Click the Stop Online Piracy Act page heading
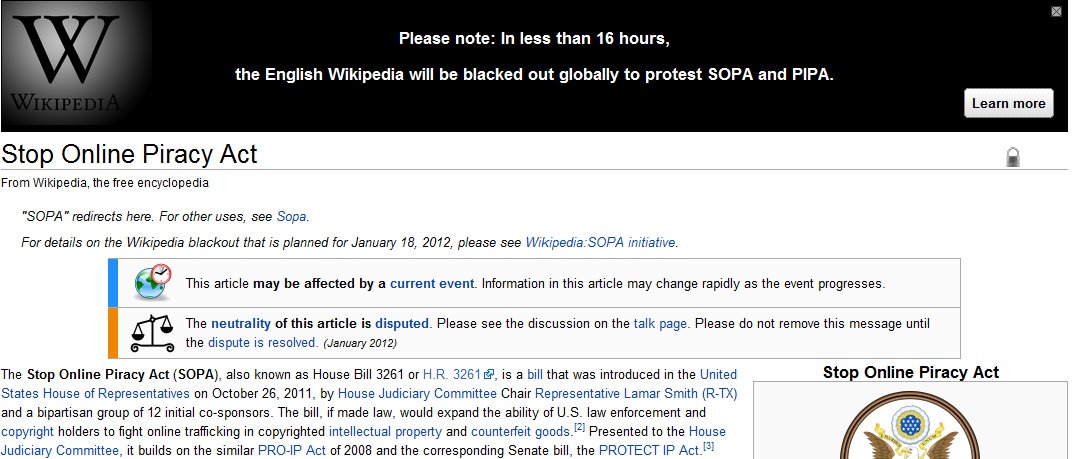1075x459 pixels. [129, 154]
